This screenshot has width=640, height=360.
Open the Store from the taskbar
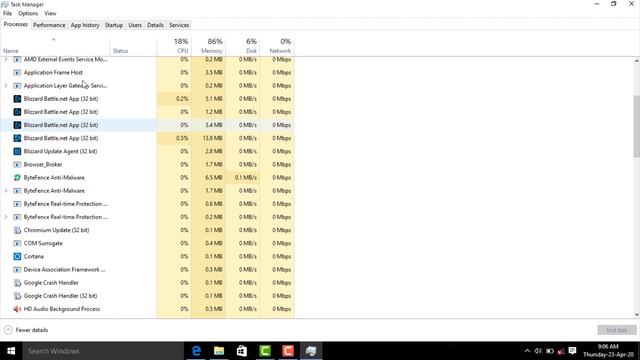(x=242, y=351)
